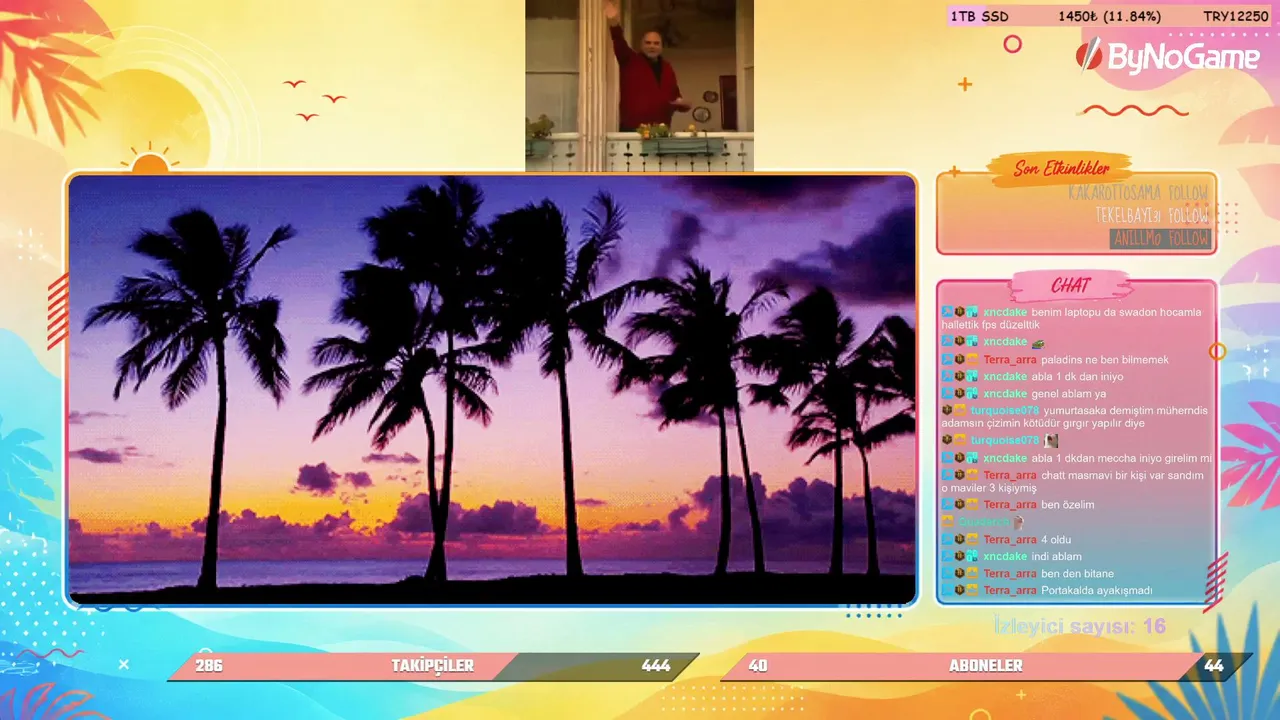Click message 'abla 1 dk dan iniyo'
Screen dimensions: 1280x720
(x=1077, y=377)
